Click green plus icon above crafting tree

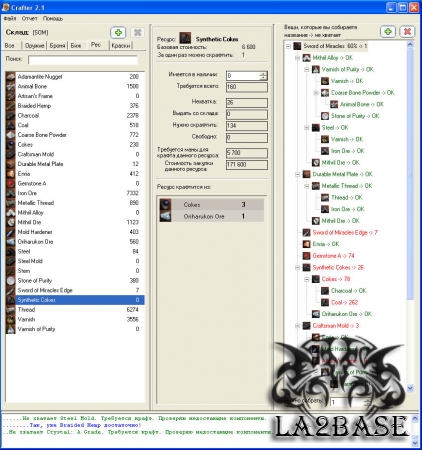[x=388, y=32]
